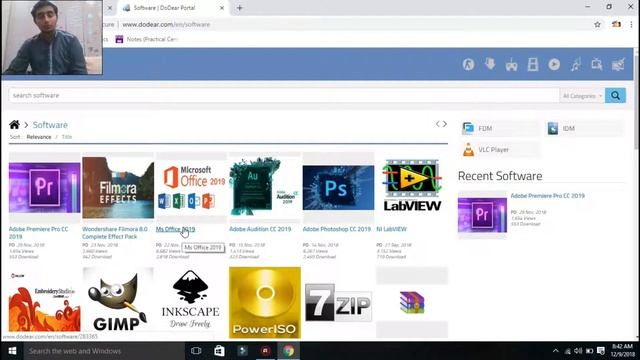Image resolution: width=640 pixels, height=360 pixels.
Task: Click the blue magnifier search button
Action: point(616,96)
